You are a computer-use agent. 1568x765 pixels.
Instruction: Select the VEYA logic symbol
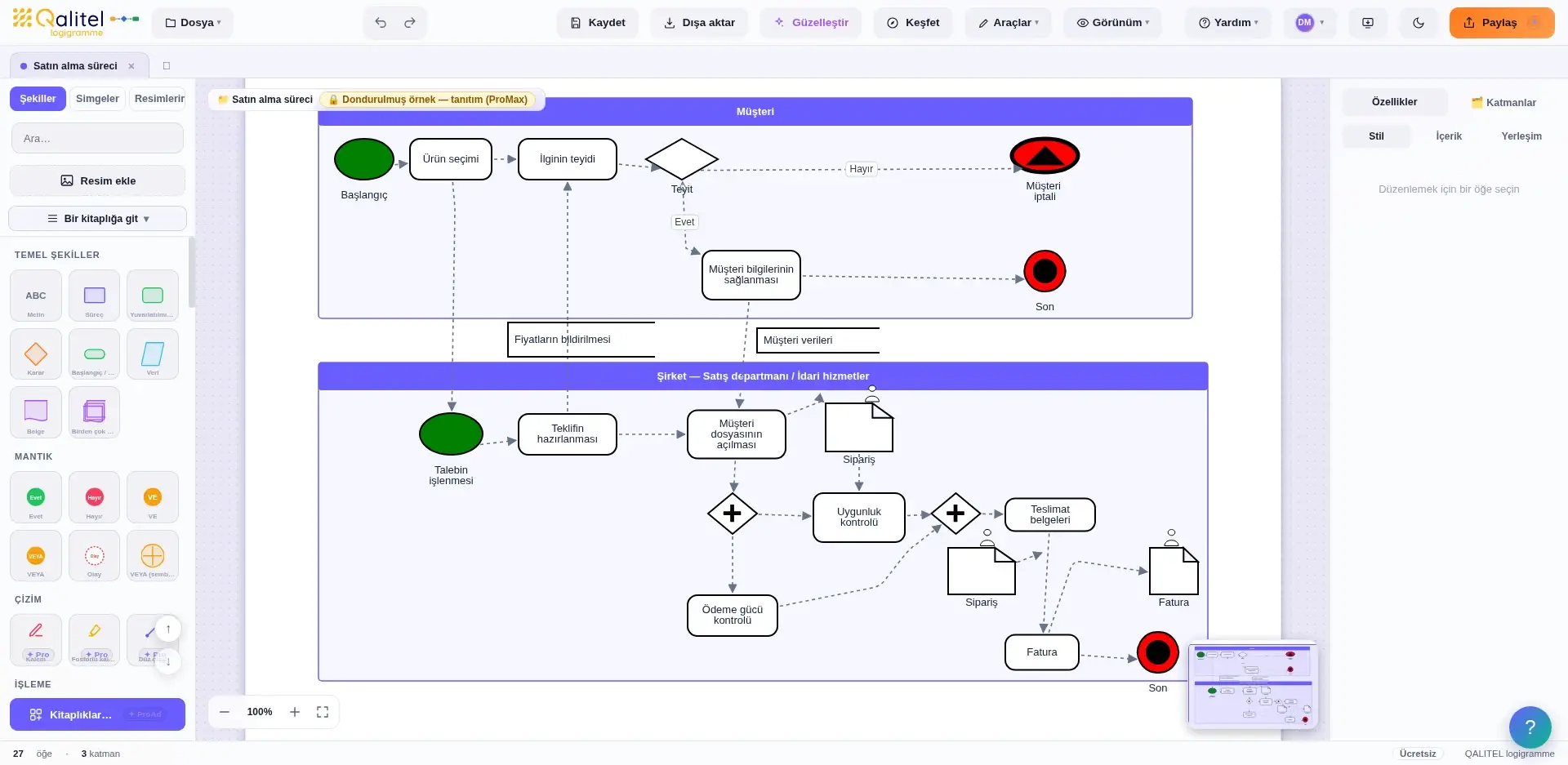(x=36, y=556)
